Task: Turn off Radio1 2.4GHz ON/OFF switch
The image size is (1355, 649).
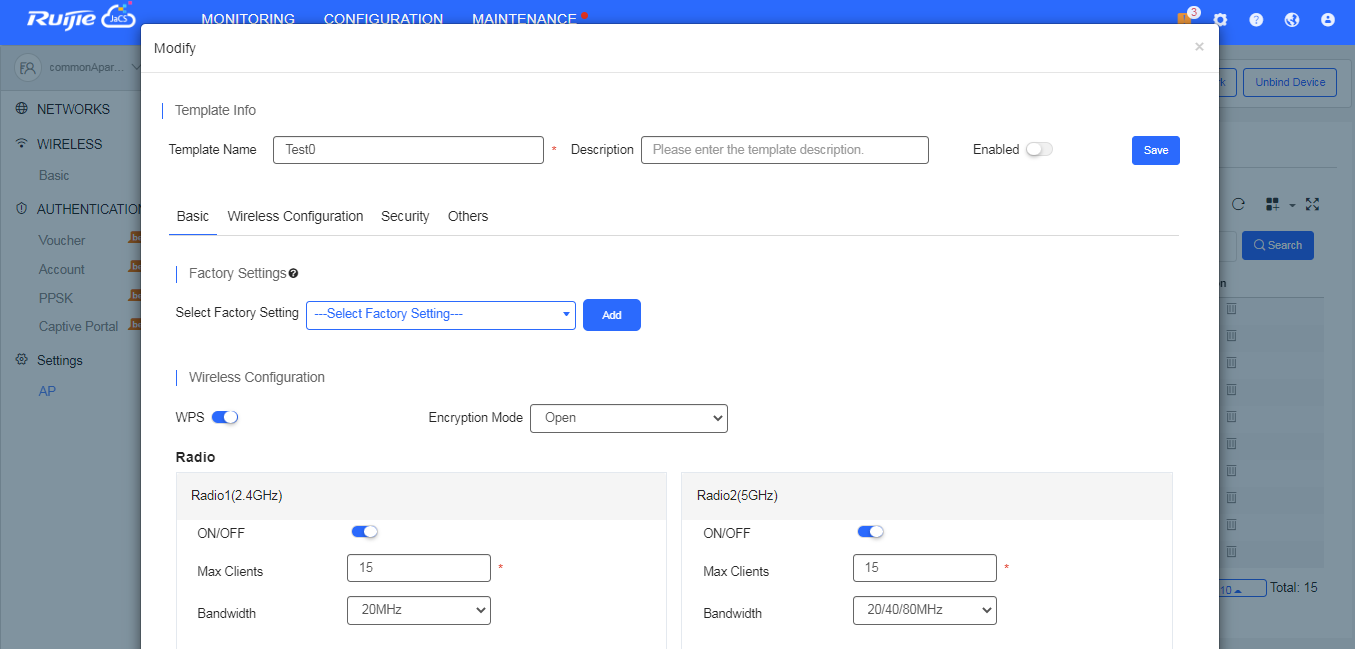Action: click(x=365, y=532)
